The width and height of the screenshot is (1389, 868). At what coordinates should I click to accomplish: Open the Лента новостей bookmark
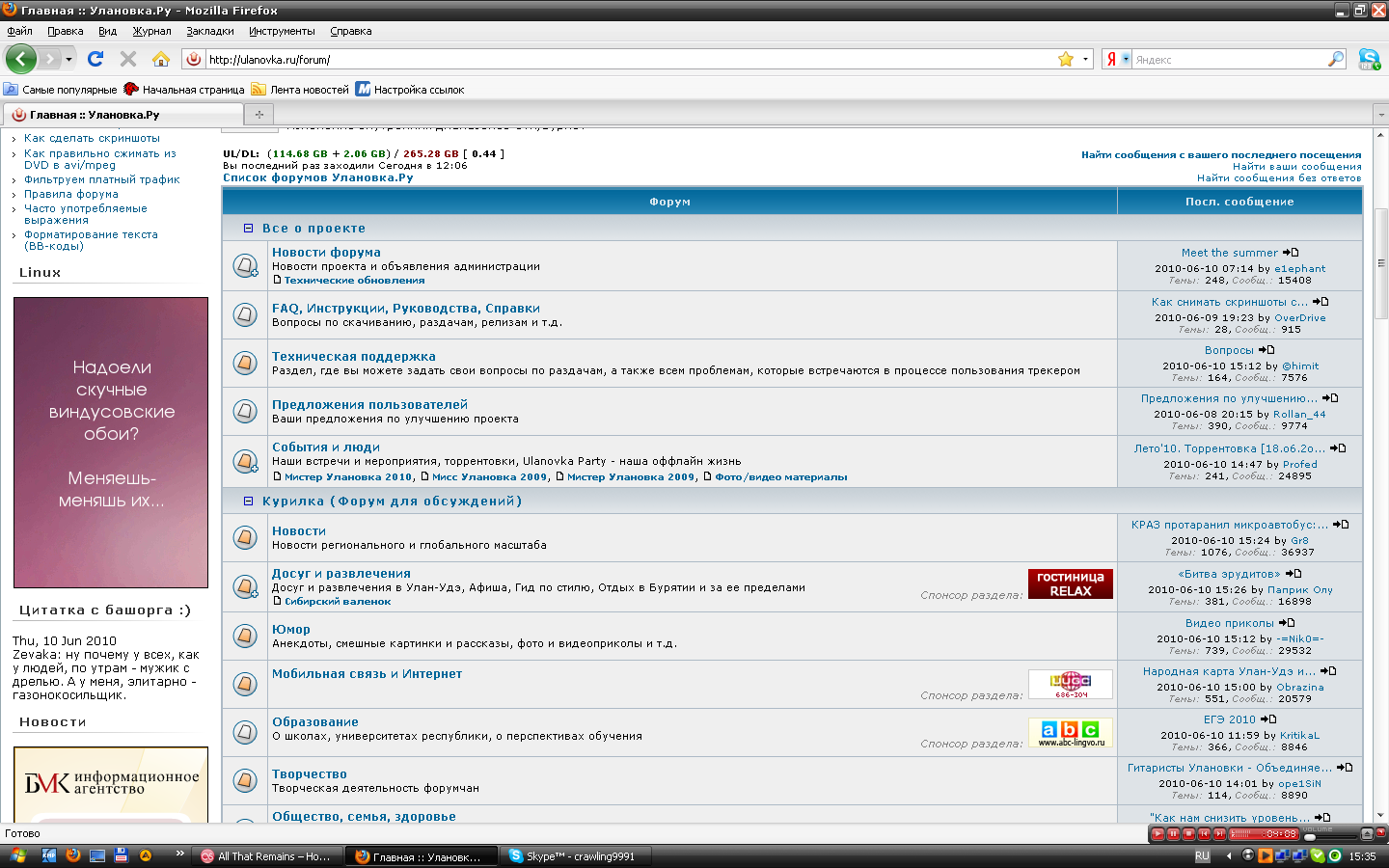point(300,90)
